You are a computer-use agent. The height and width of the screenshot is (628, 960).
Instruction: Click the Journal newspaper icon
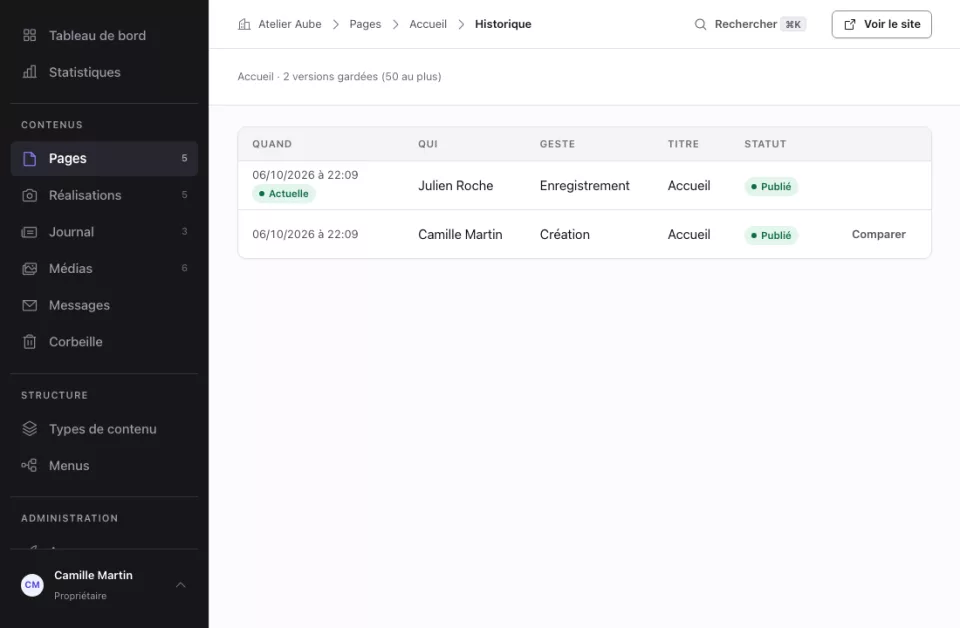29,232
